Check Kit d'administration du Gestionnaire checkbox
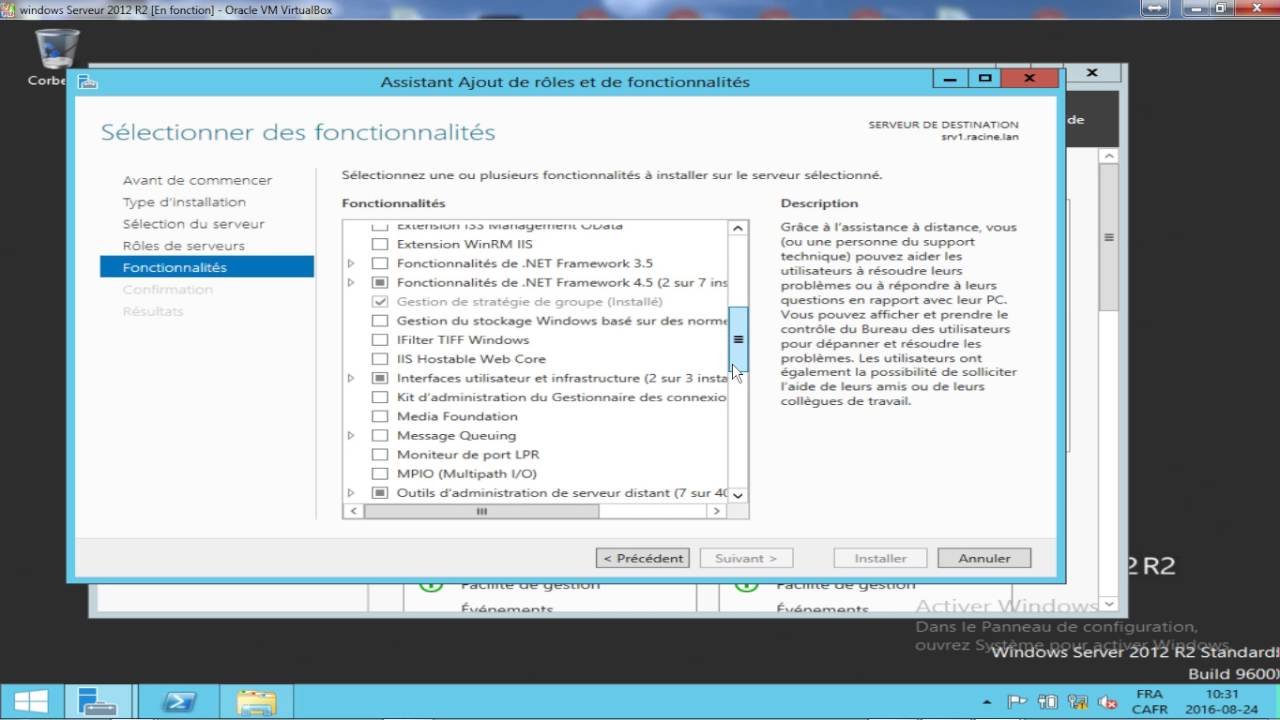Image resolution: width=1280 pixels, height=720 pixels. click(379, 397)
